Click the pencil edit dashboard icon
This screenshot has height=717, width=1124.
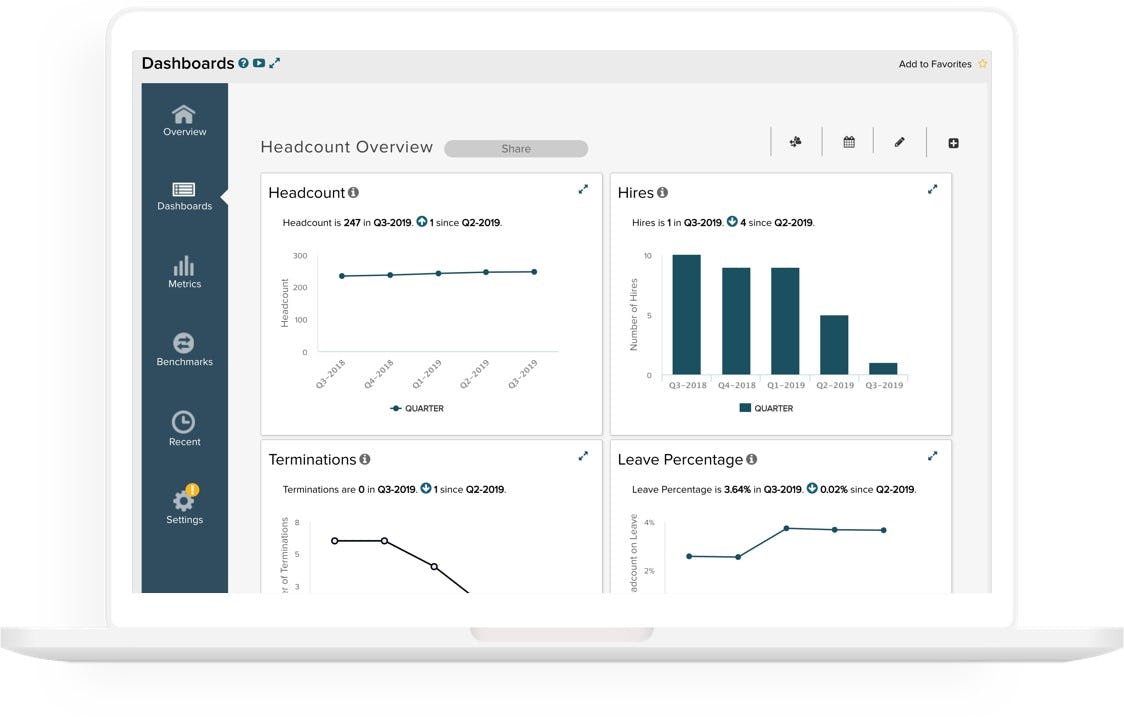[900, 142]
